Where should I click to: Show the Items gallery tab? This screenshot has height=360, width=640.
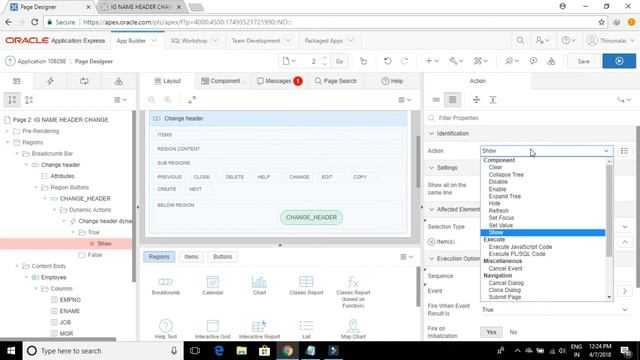[x=191, y=257]
